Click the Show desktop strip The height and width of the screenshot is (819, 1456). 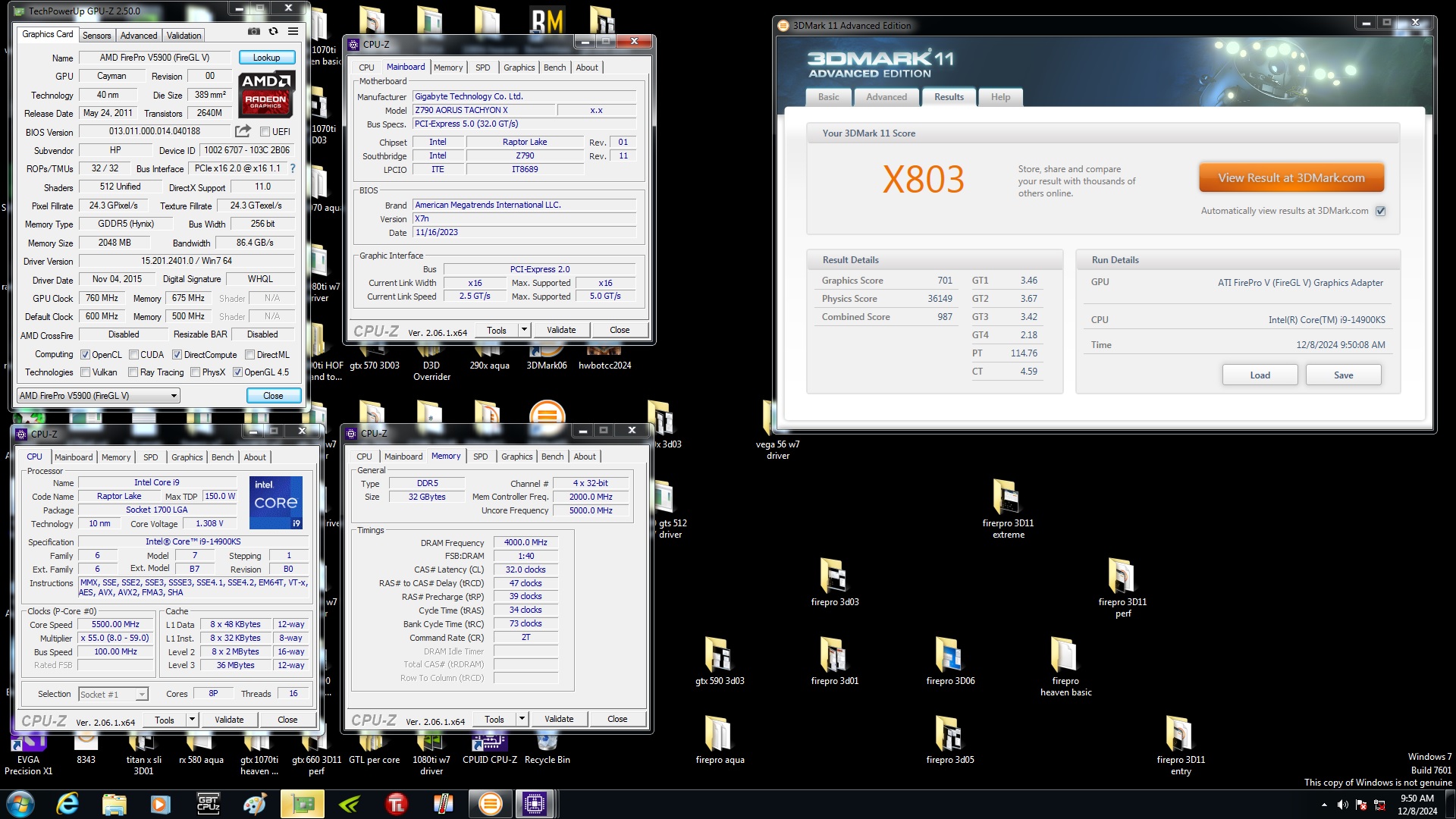point(1450,804)
